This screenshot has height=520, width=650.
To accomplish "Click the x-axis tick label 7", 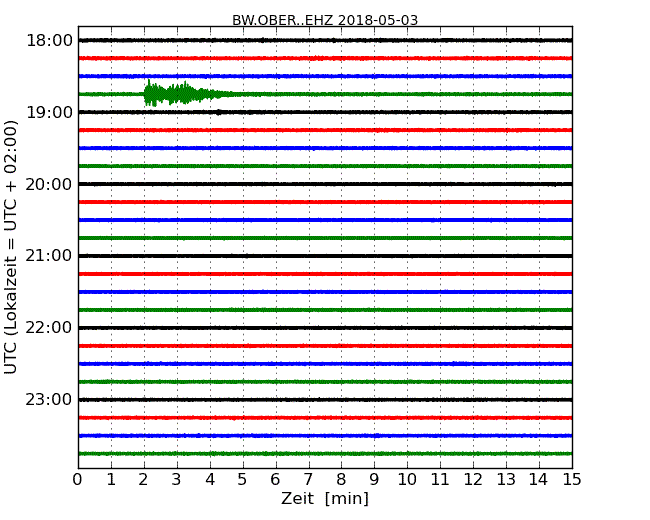I will point(308,480).
